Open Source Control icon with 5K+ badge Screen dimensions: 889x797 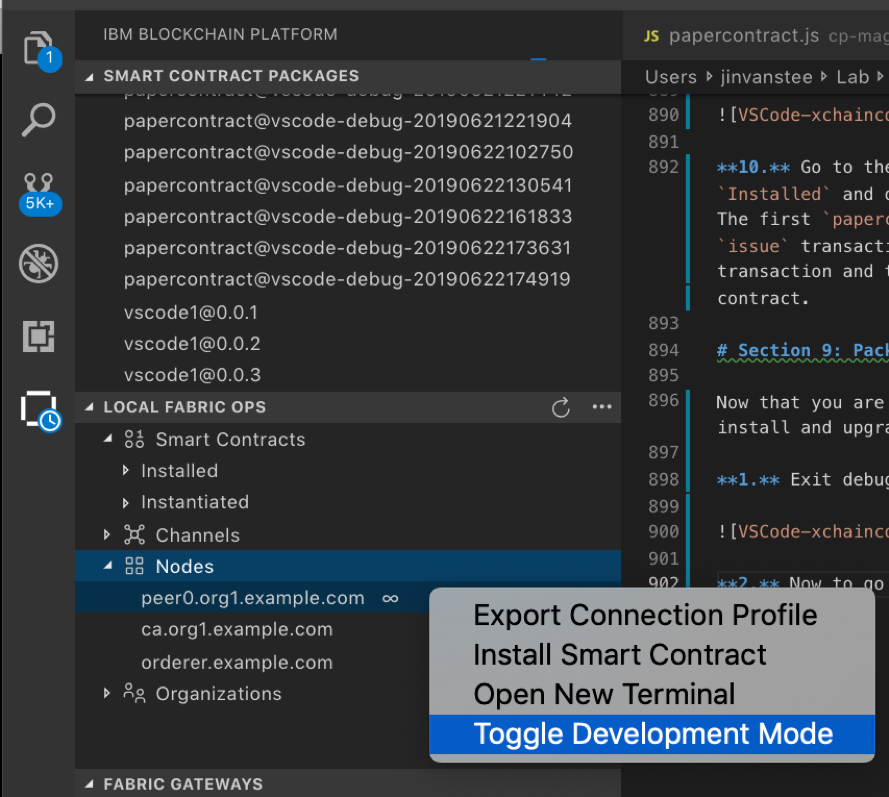tap(39, 193)
